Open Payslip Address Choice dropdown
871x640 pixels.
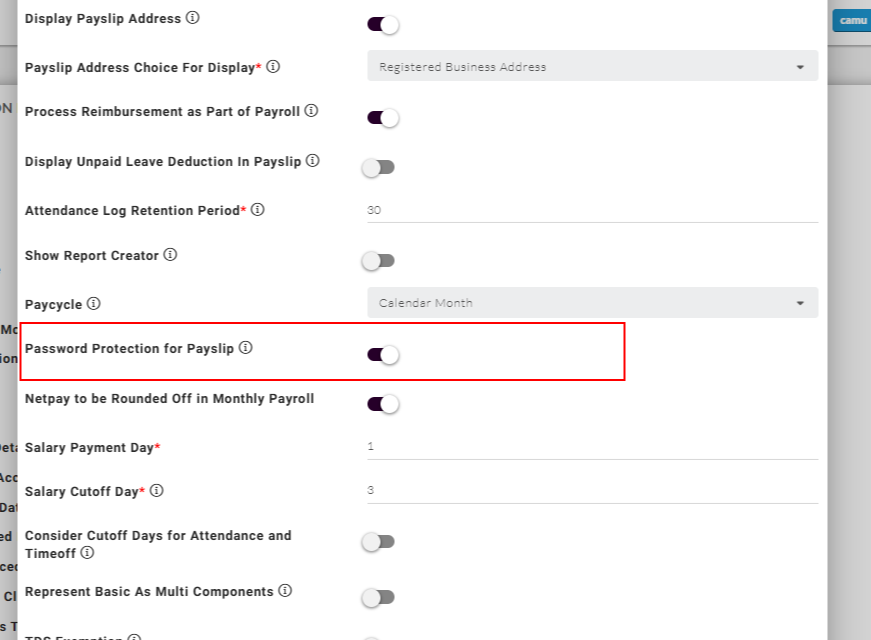pyautogui.click(x=592, y=67)
